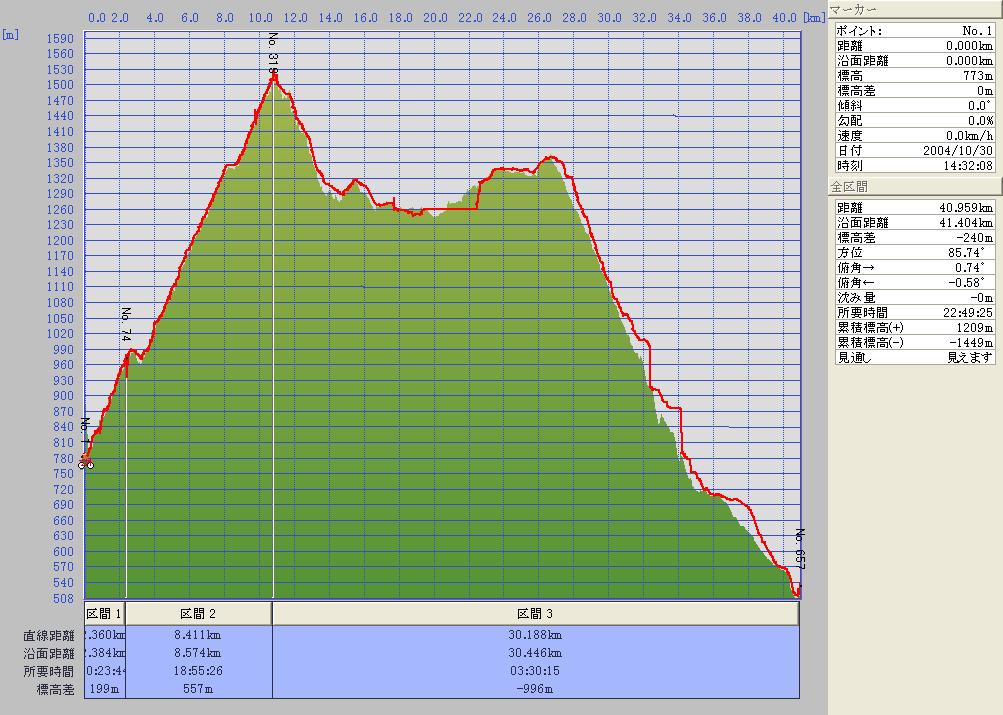The image size is (1003, 715).
Task: Select the 区間 1 section header
Action: (104, 613)
